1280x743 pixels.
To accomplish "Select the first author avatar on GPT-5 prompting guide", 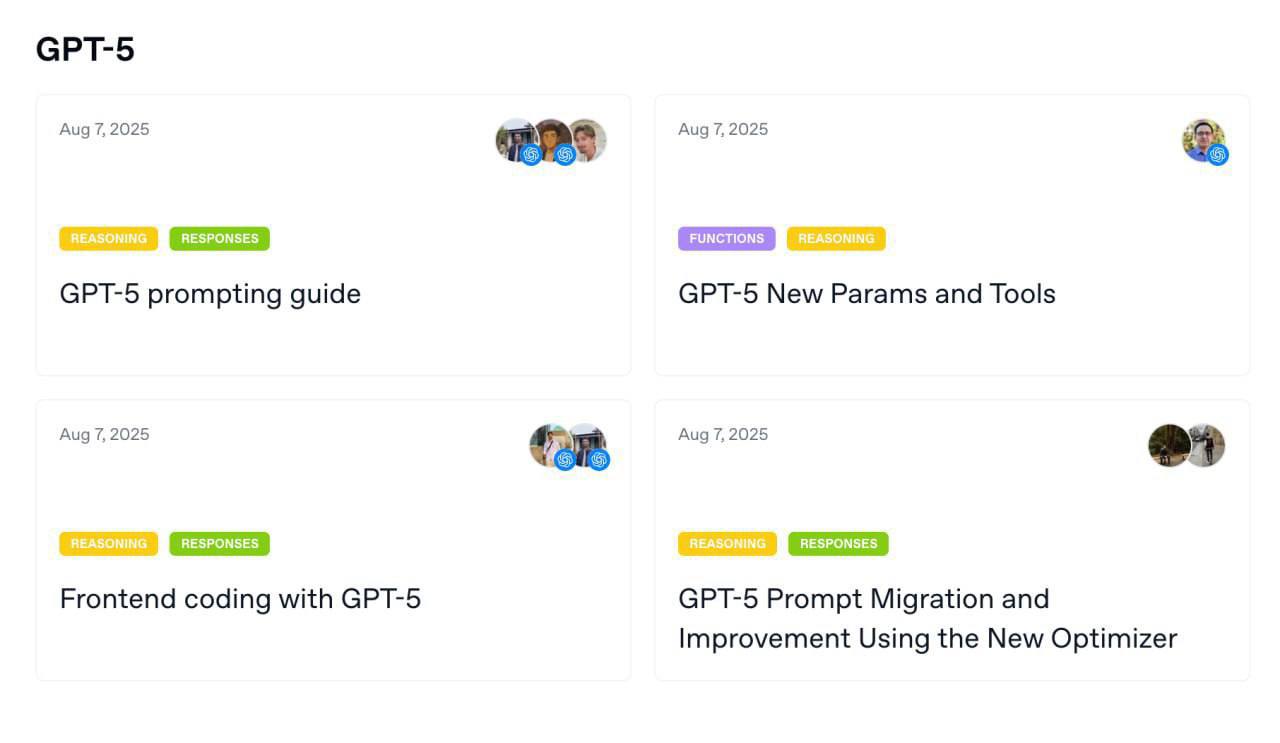I will (x=512, y=140).
